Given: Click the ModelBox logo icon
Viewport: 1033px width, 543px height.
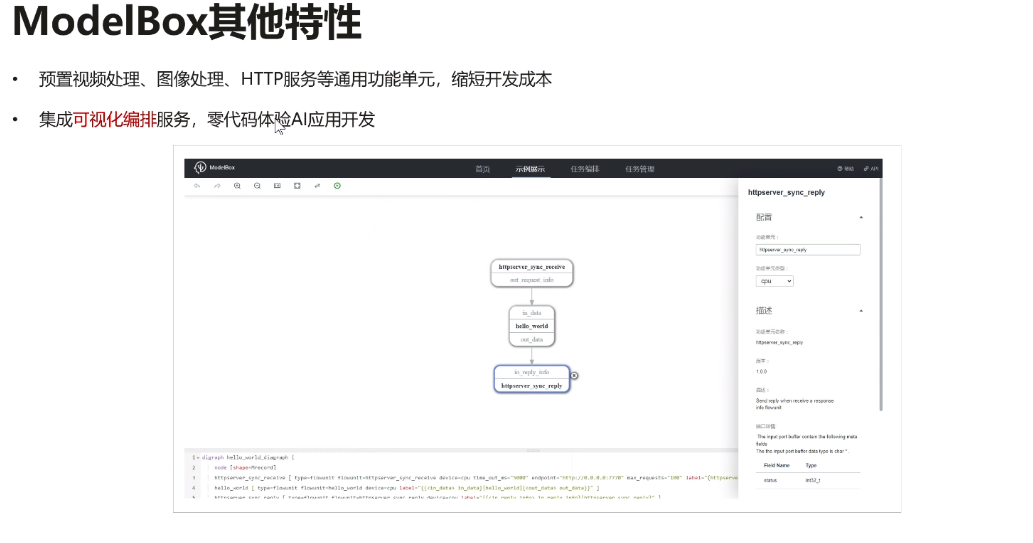Looking at the screenshot, I should coord(200,167).
